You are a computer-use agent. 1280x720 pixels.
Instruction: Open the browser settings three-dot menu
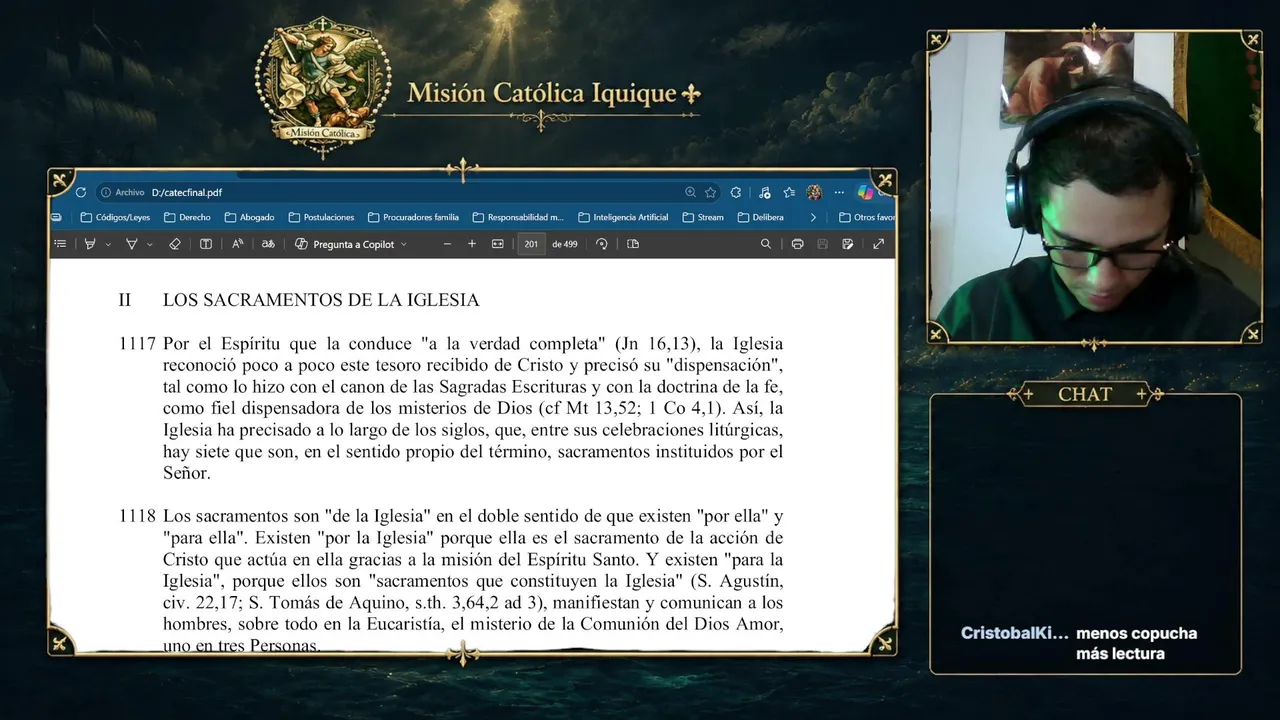click(840, 192)
